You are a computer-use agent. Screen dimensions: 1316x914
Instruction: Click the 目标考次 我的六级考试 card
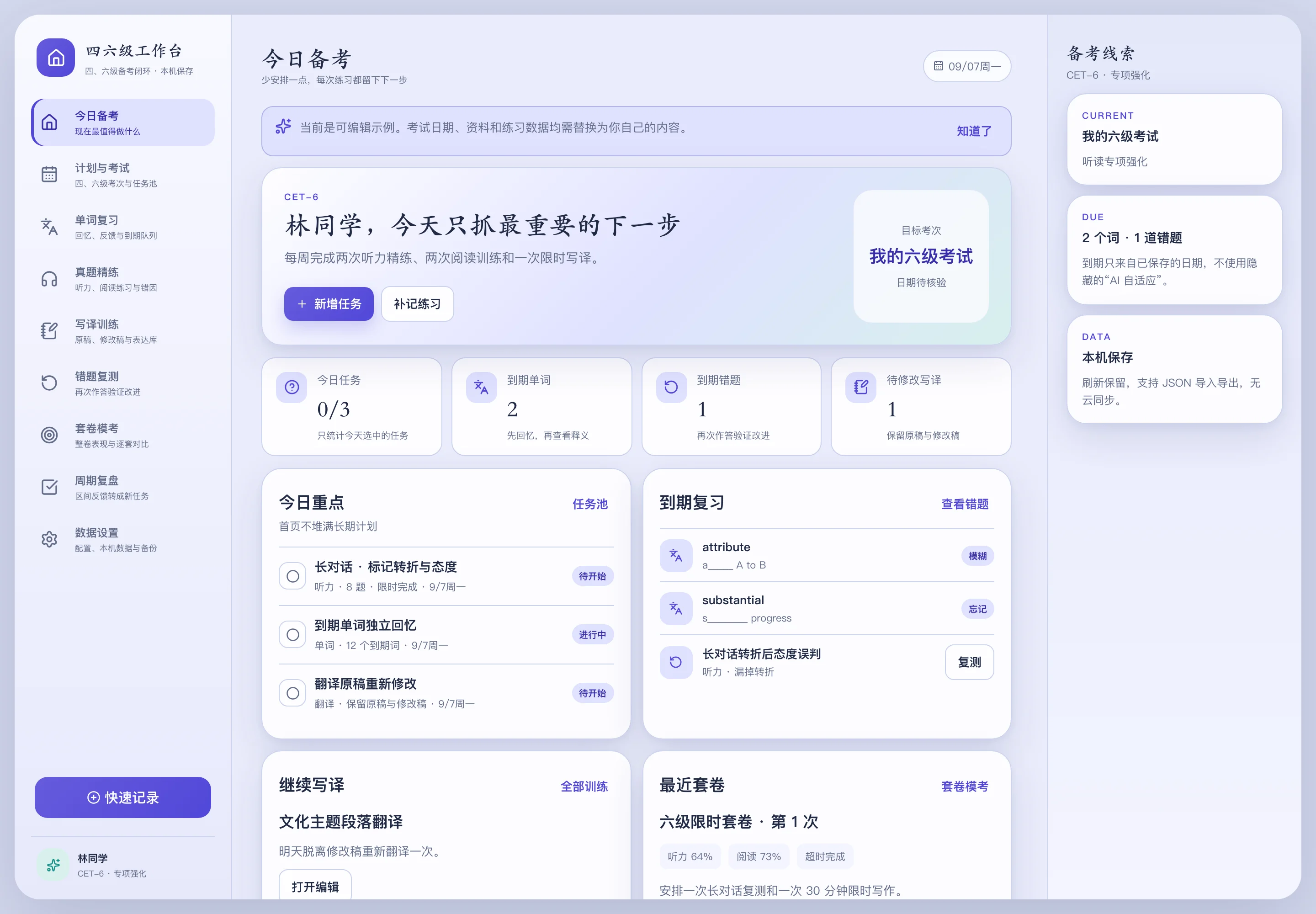[x=921, y=256]
